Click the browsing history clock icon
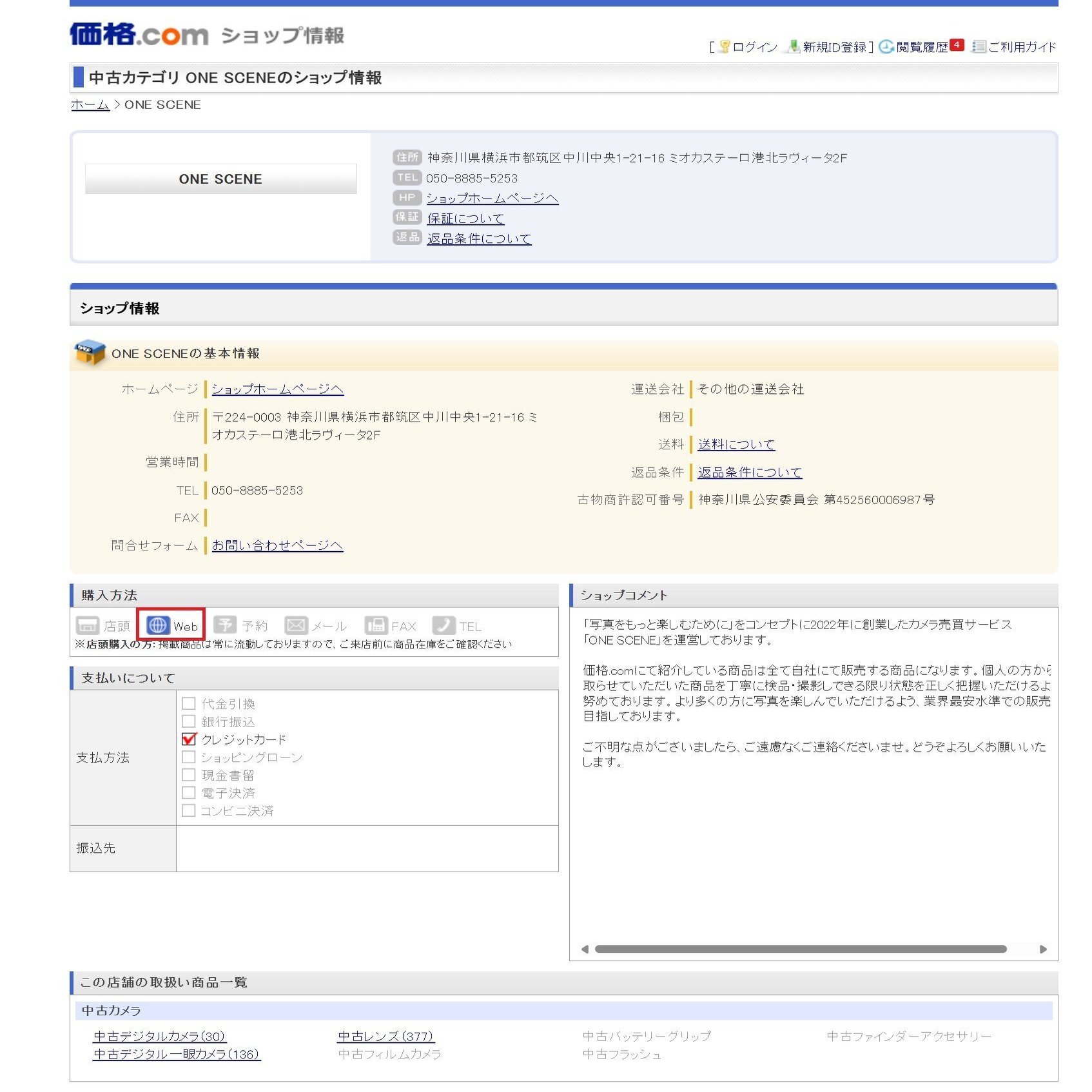Viewport: 1092px width, 1092px height. [x=886, y=46]
